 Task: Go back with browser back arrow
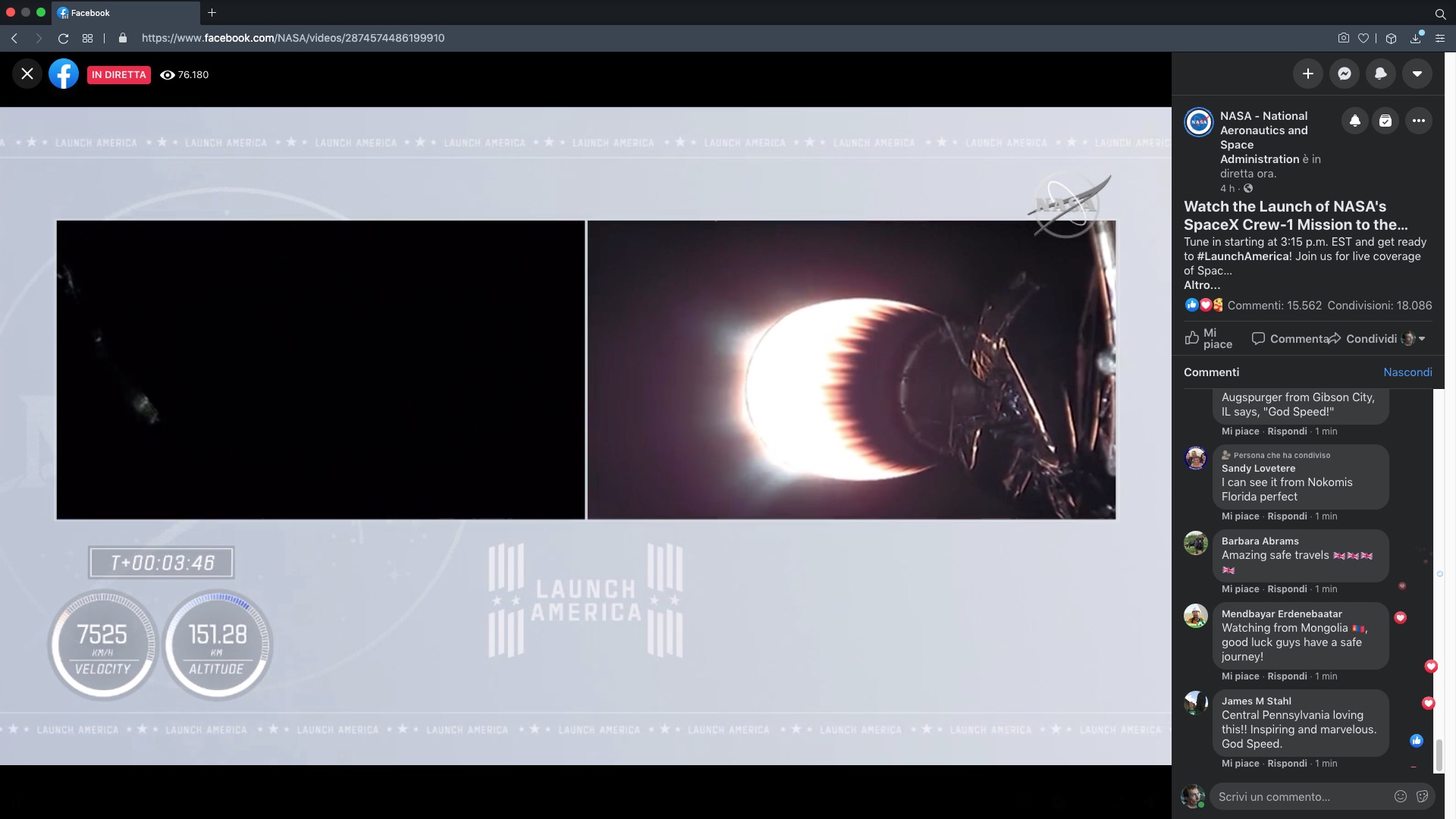pos(14,38)
